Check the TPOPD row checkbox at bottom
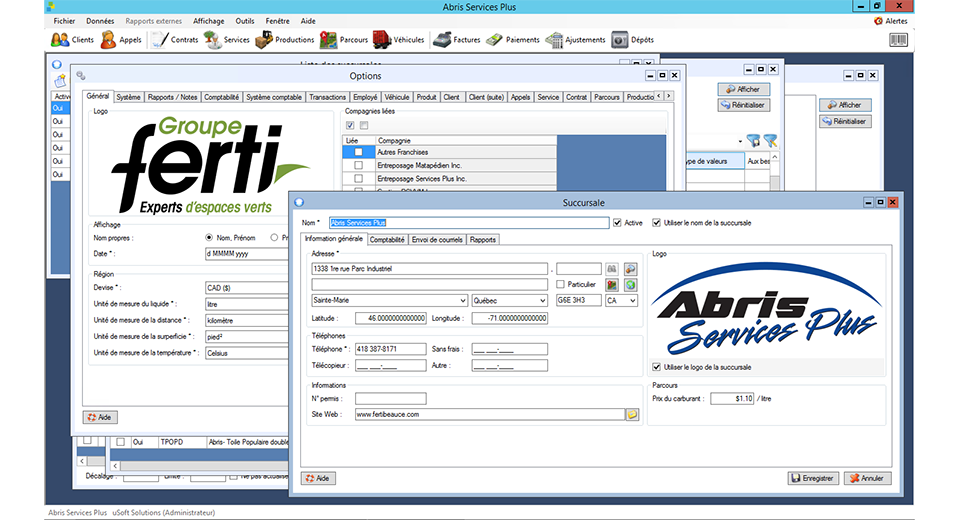This screenshot has width=960, height=520. tap(121, 442)
